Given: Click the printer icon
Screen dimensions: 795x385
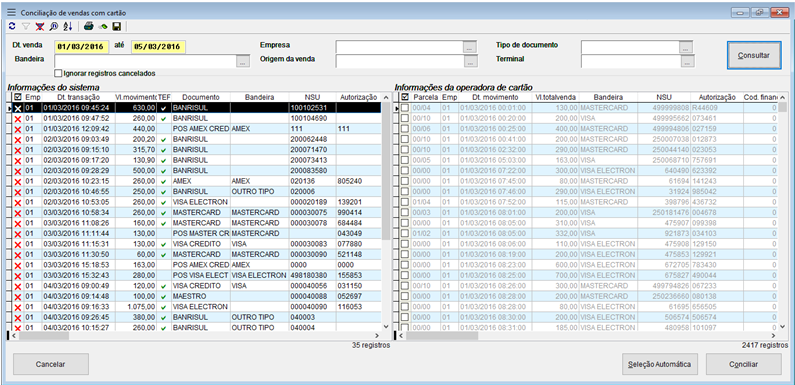Looking at the screenshot, I should (x=89, y=26).
